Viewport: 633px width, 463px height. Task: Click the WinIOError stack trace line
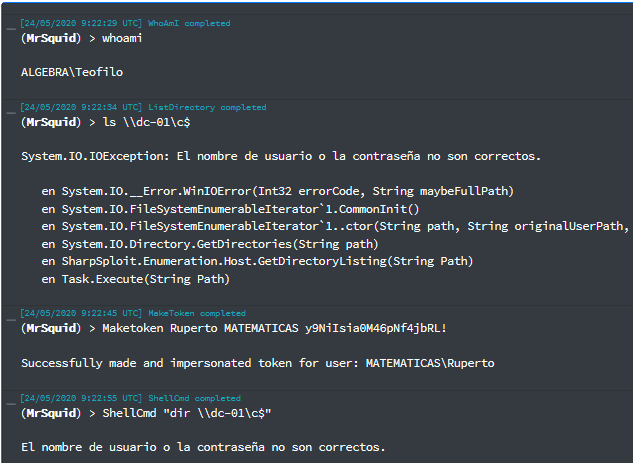click(x=278, y=191)
